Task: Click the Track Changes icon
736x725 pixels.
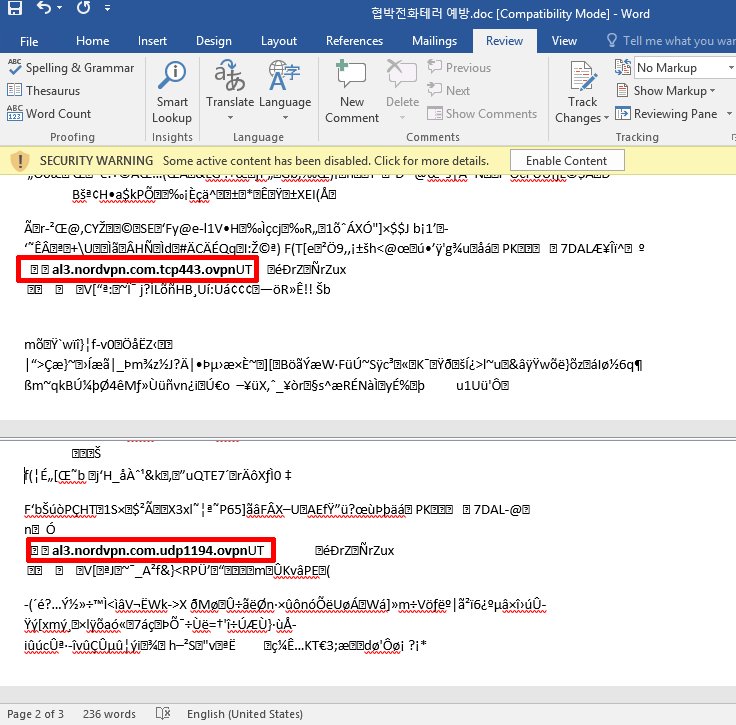Action: point(583,76)
